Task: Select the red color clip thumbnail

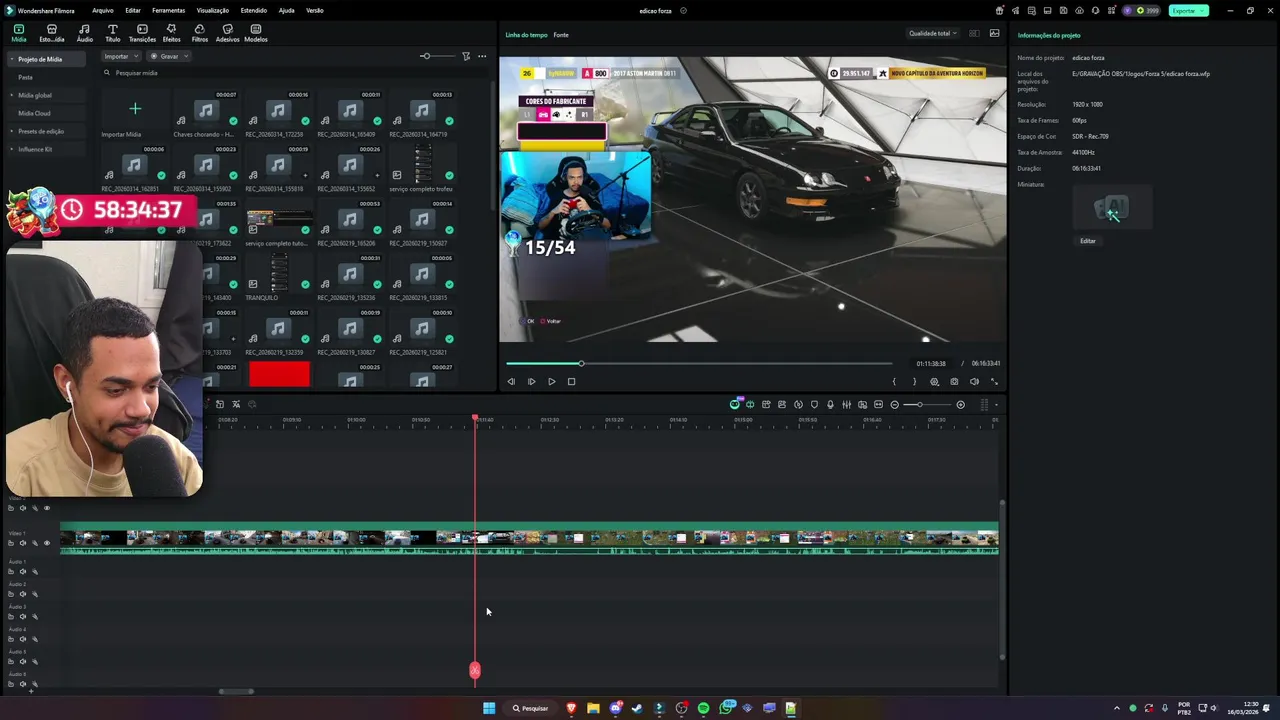Action: (279, 374)
